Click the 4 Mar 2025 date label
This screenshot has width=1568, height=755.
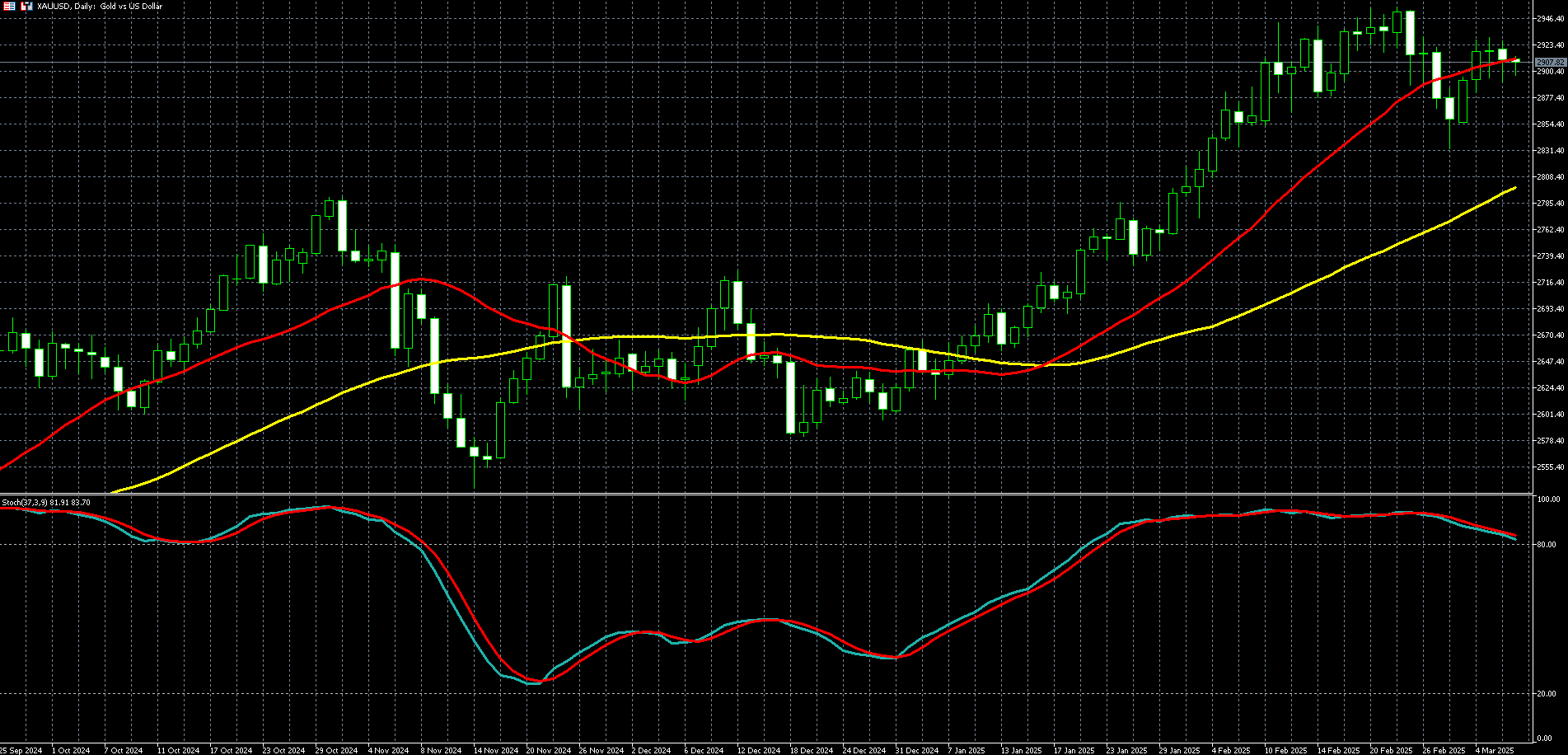pyautogui.click(x=1494, y=750)
